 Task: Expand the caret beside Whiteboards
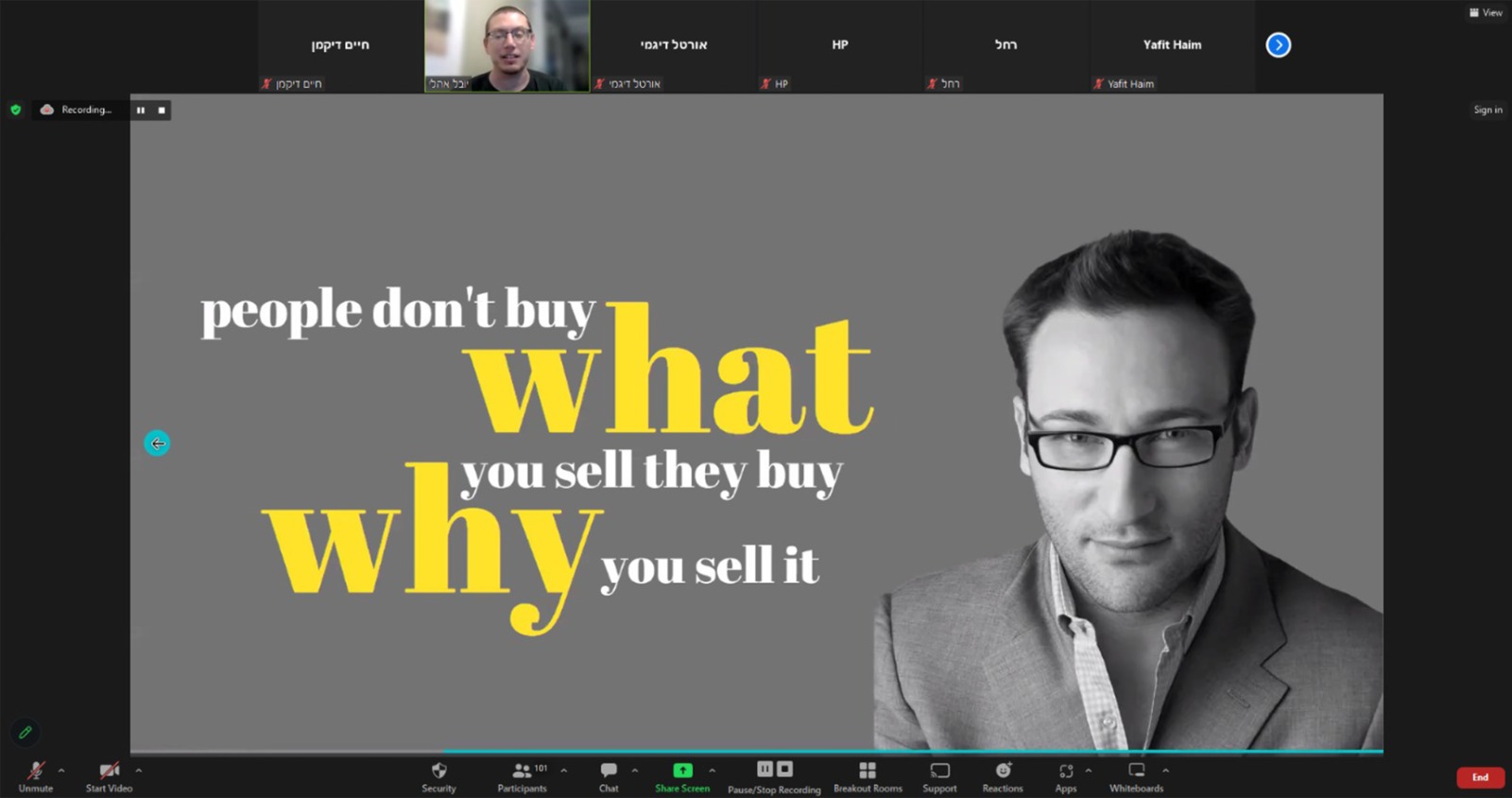pyautogui.click(x=1165, y=771)
